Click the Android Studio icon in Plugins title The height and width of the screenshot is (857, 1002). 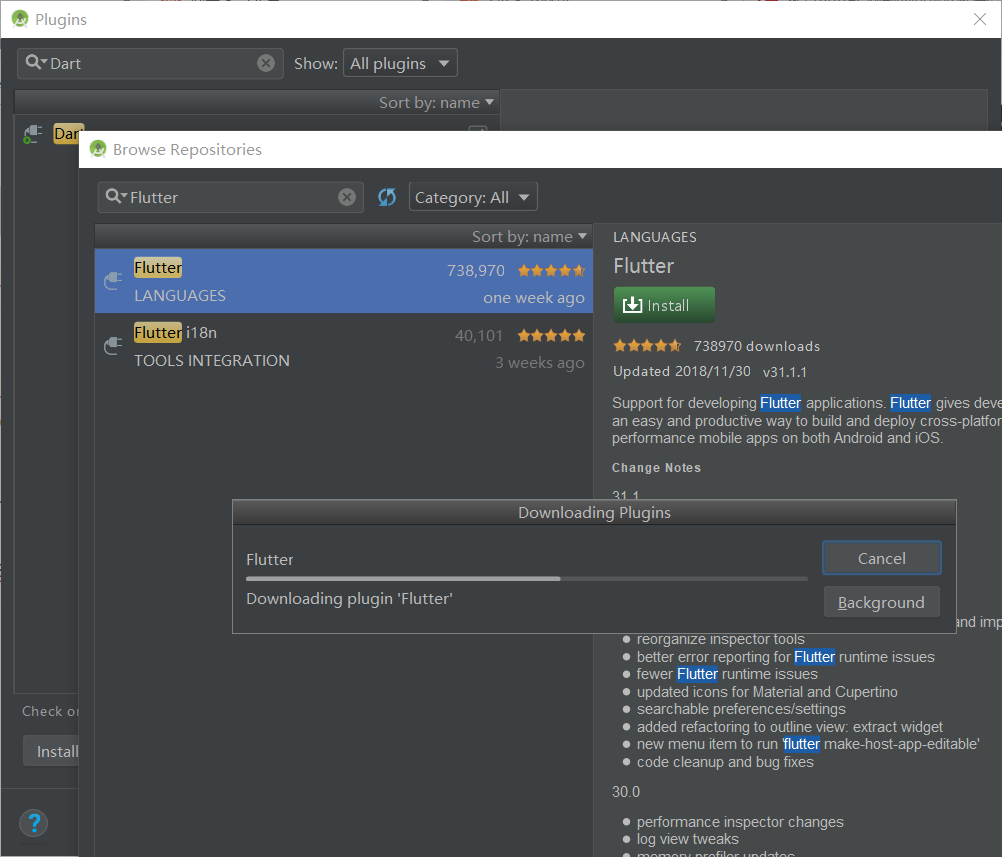[x=20, y=19]
